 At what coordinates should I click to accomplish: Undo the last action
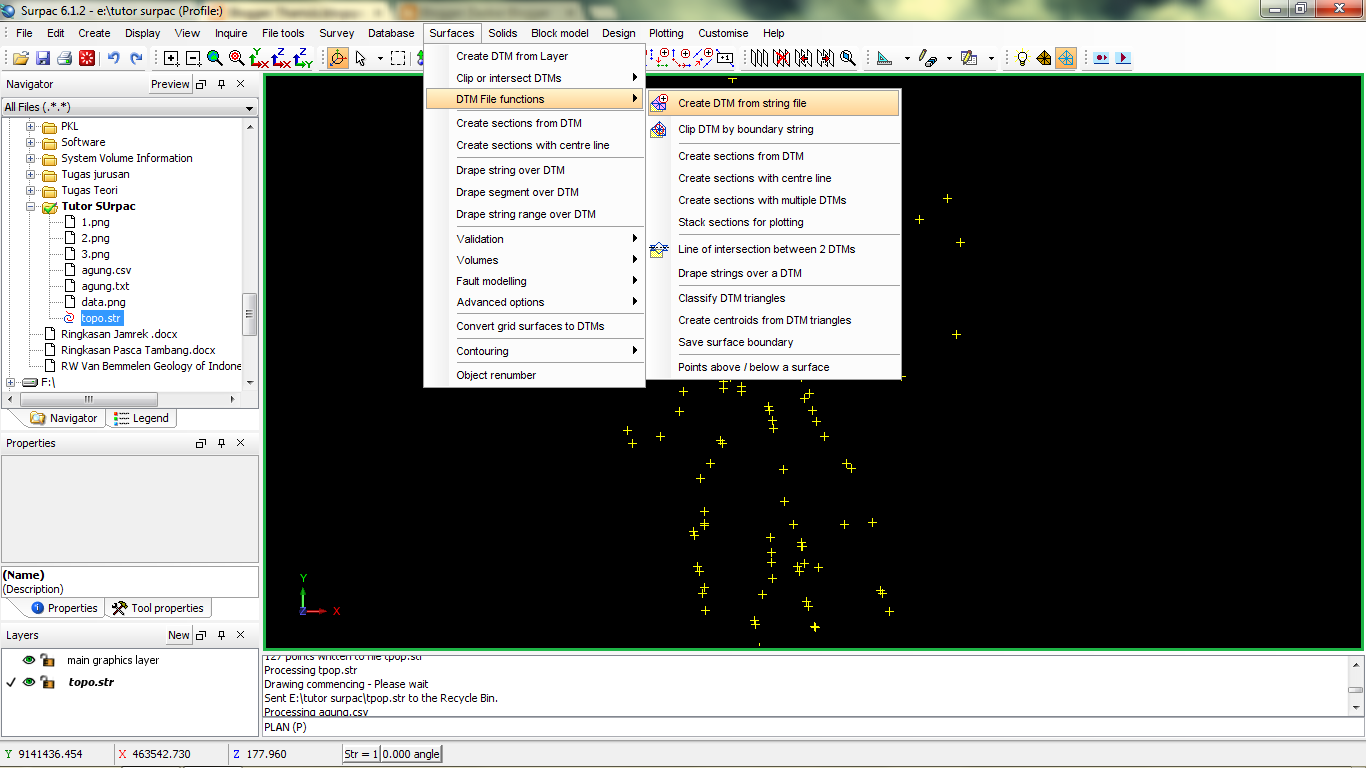114,58
